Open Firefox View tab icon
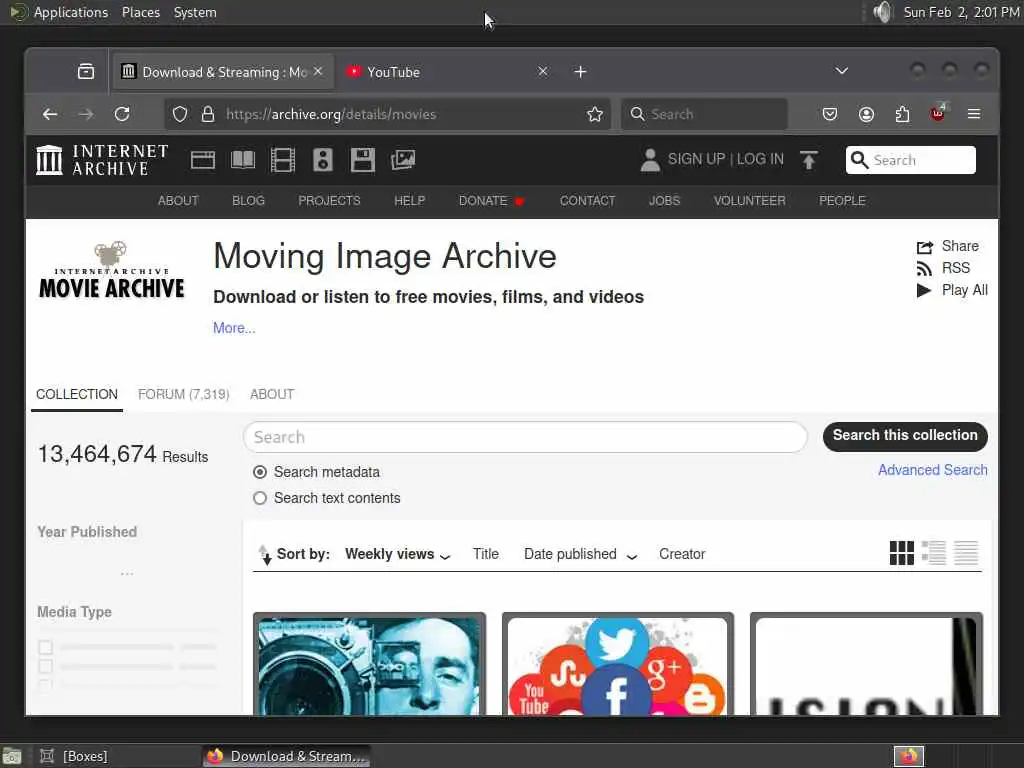Image resolution: width=1024 pixels, height=768 pixels. (x=86, y=72)
